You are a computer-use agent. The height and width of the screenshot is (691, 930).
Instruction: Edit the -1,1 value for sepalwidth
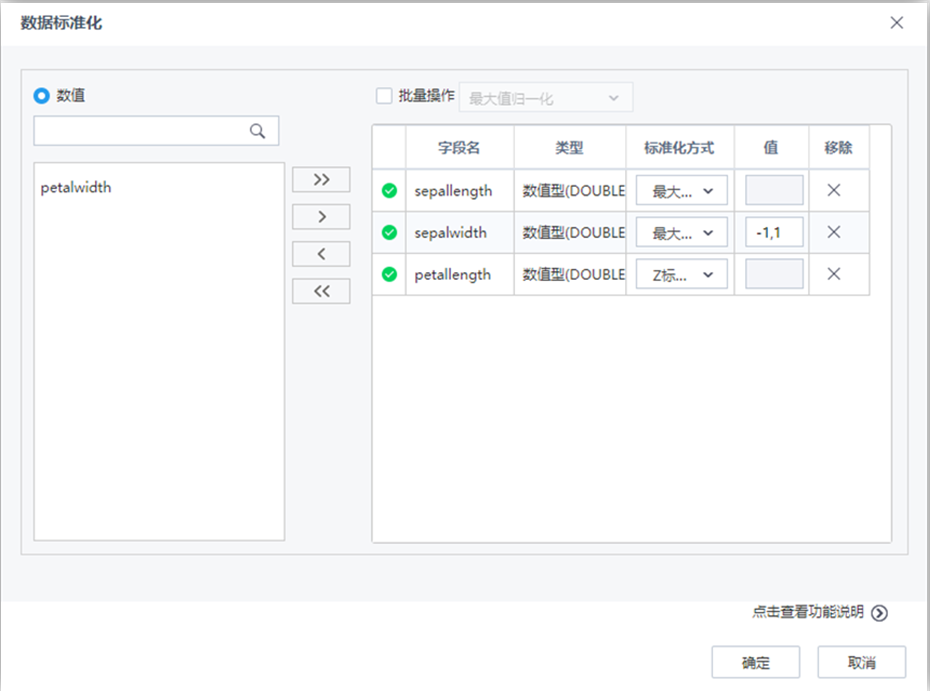[771, 232]
